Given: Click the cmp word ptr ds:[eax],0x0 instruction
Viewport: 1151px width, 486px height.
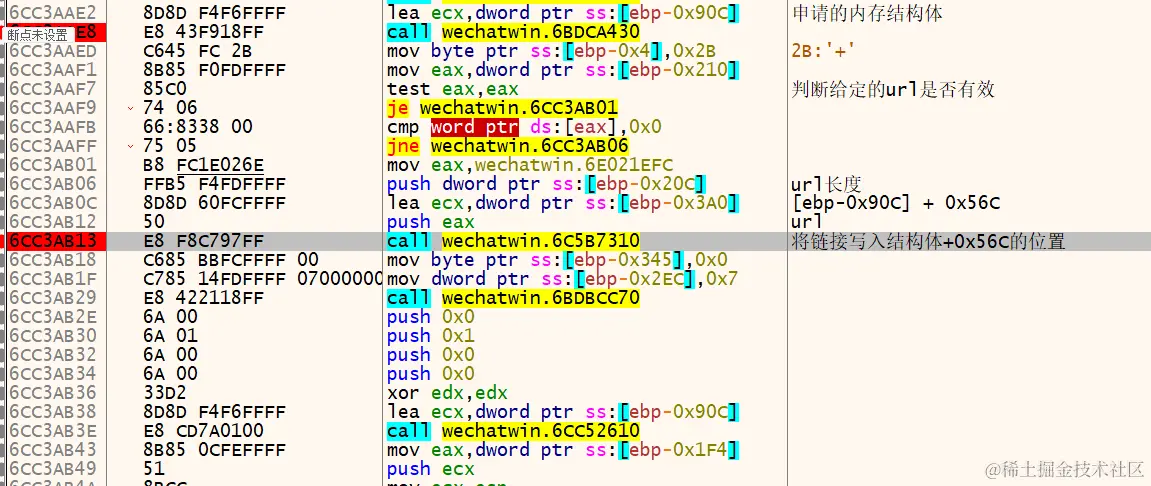Looking at the screenshot, I should [x=524, y=128].
